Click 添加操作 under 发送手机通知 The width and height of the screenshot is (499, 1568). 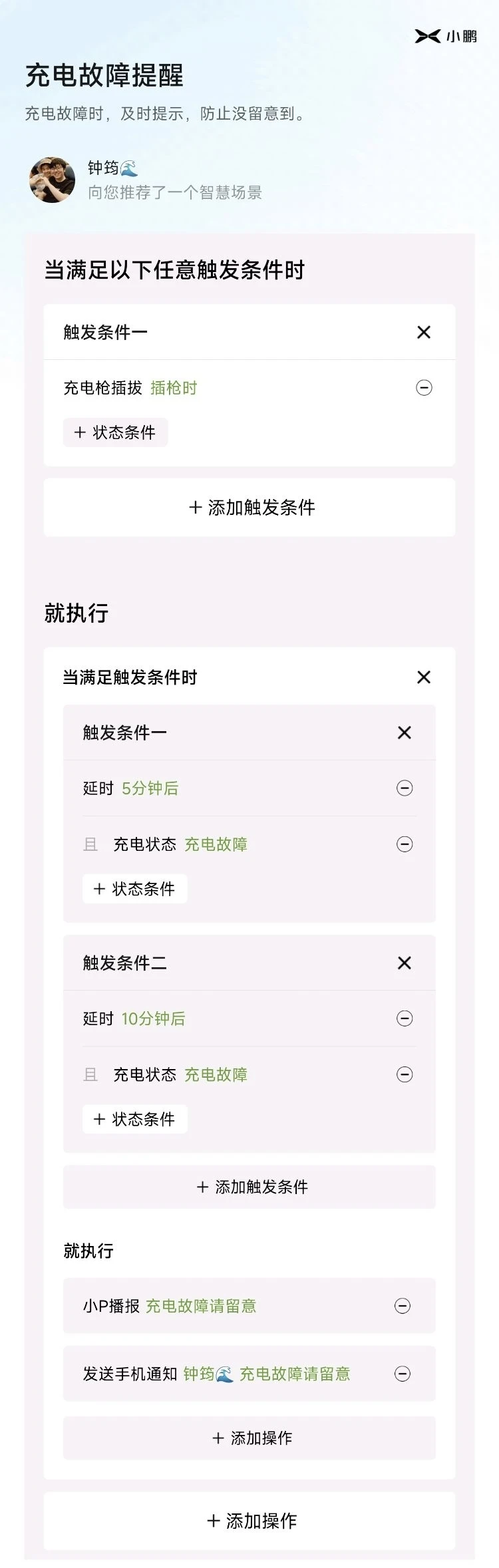pyautogui.click(x=249, y=1438)
